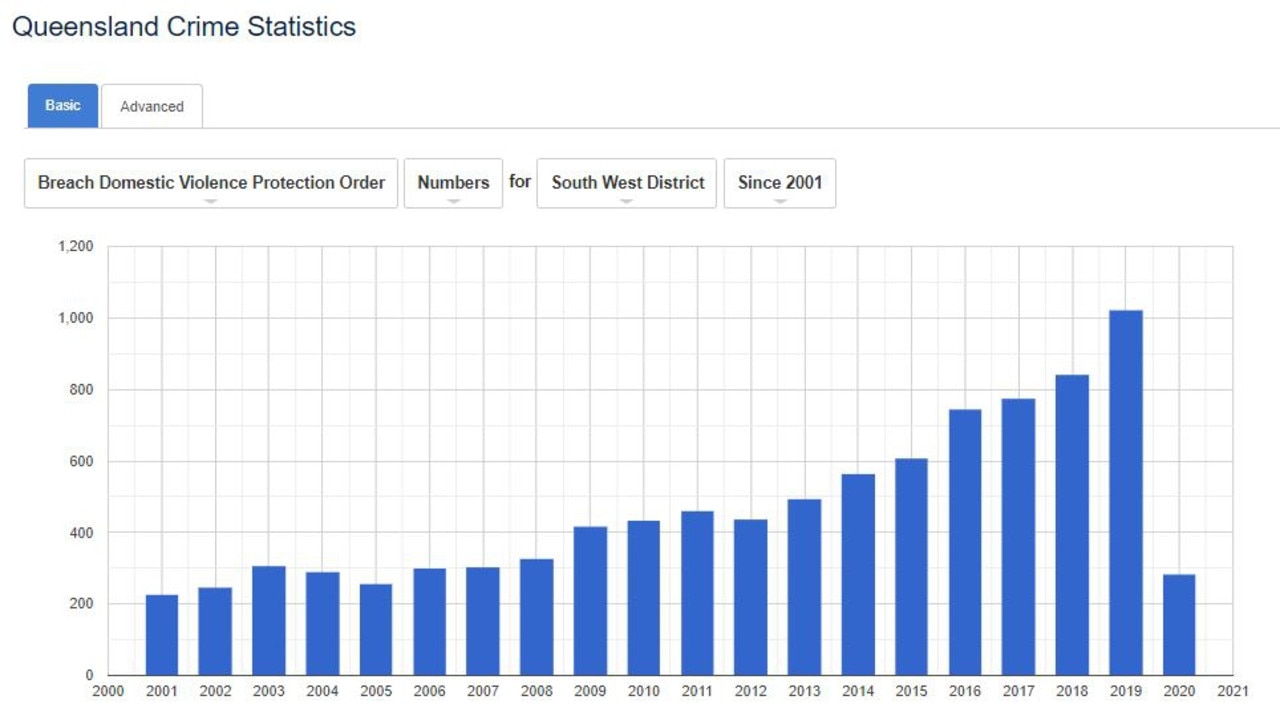Select the 2020 bar in chart
Viewport: 1280px width, 720px height.
pyautogui.click(x=1179, y=625)
